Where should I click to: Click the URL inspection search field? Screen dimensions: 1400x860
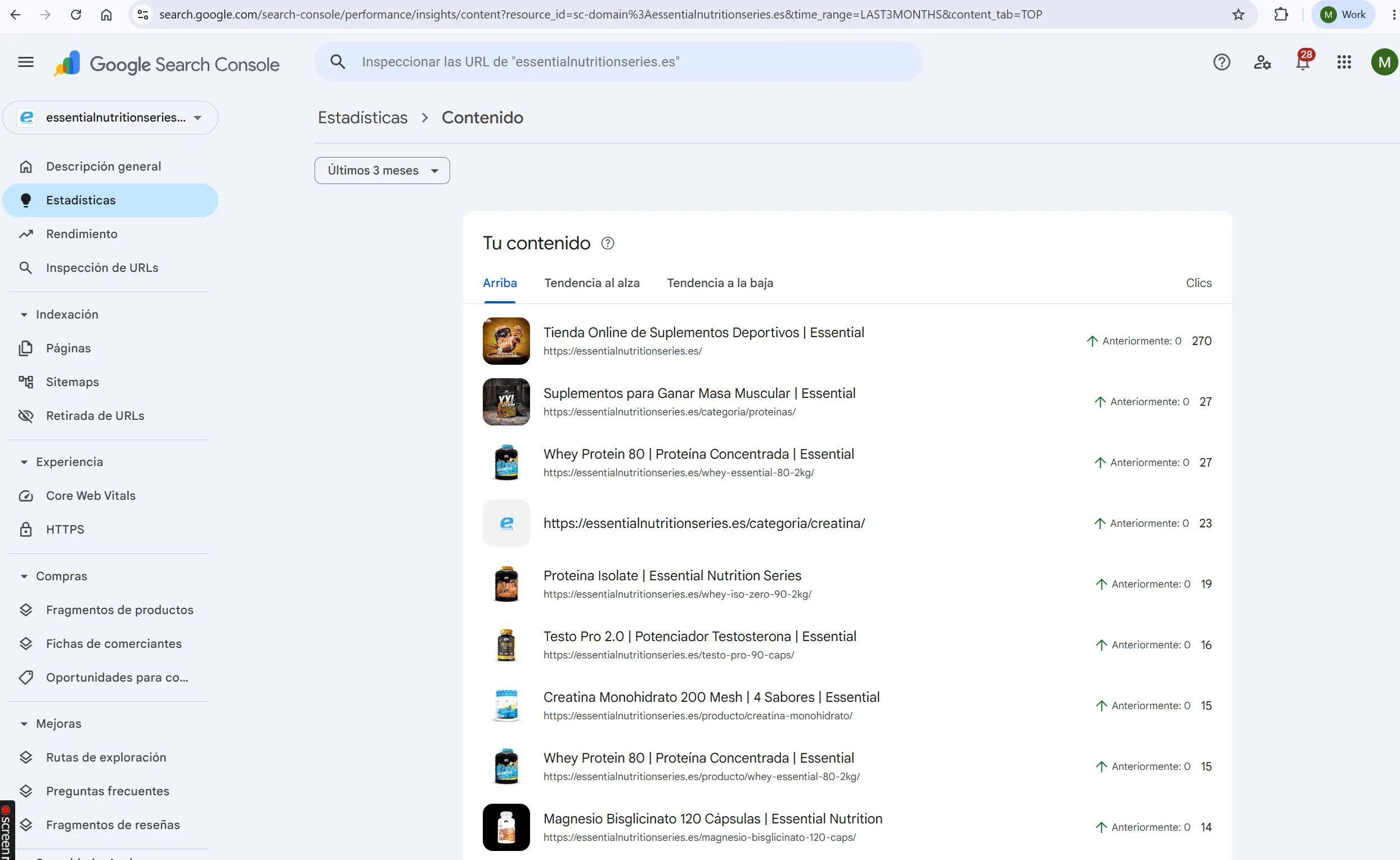click(618, 62)
